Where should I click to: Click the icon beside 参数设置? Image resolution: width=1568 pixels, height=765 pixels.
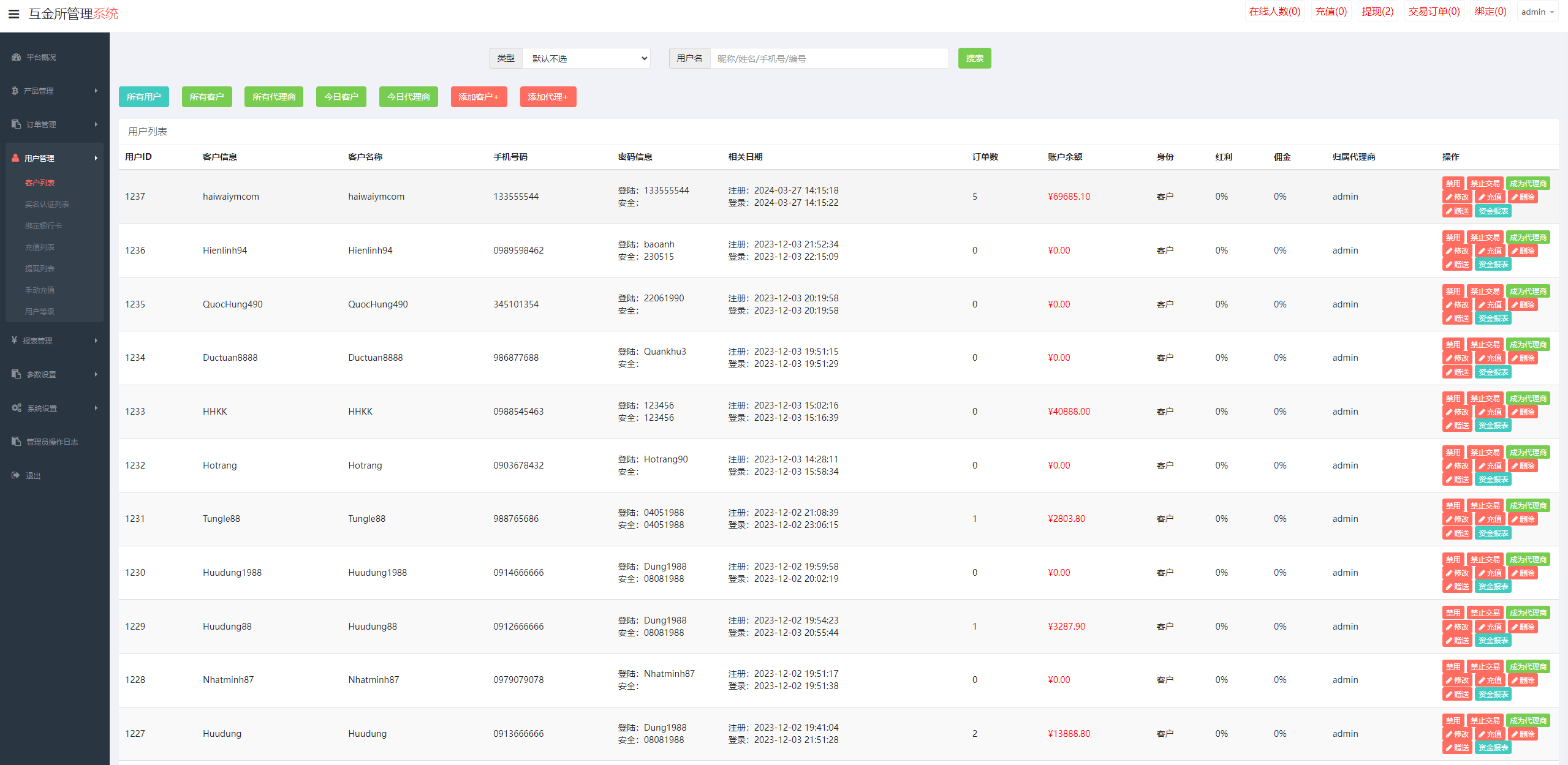17,374
